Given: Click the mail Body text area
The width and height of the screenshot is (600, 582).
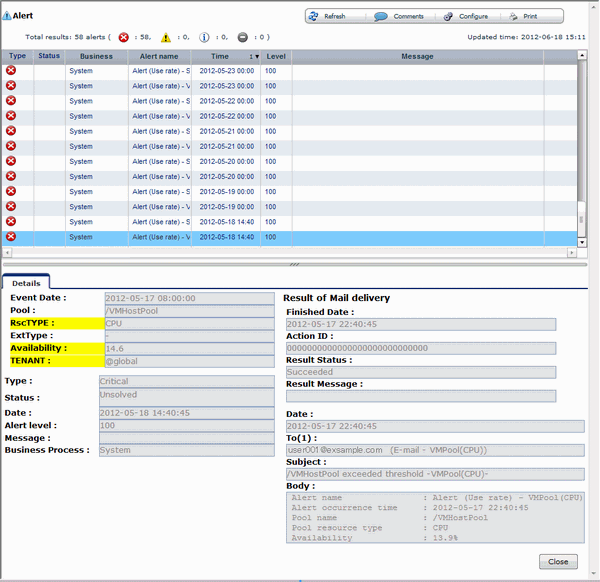Looking at the screenshot, I should click(435, 517).
